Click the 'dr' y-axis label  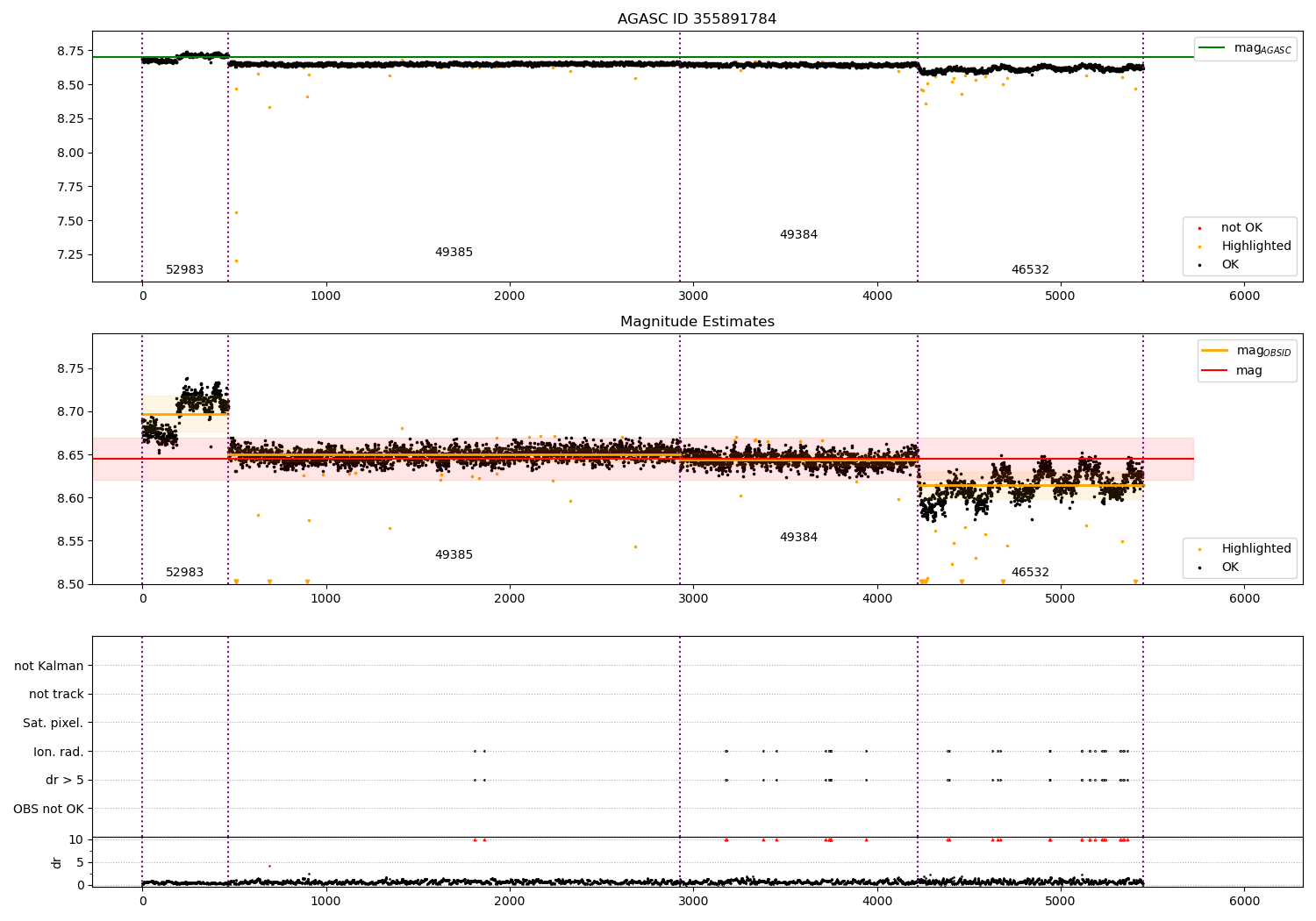click(57, 862)
